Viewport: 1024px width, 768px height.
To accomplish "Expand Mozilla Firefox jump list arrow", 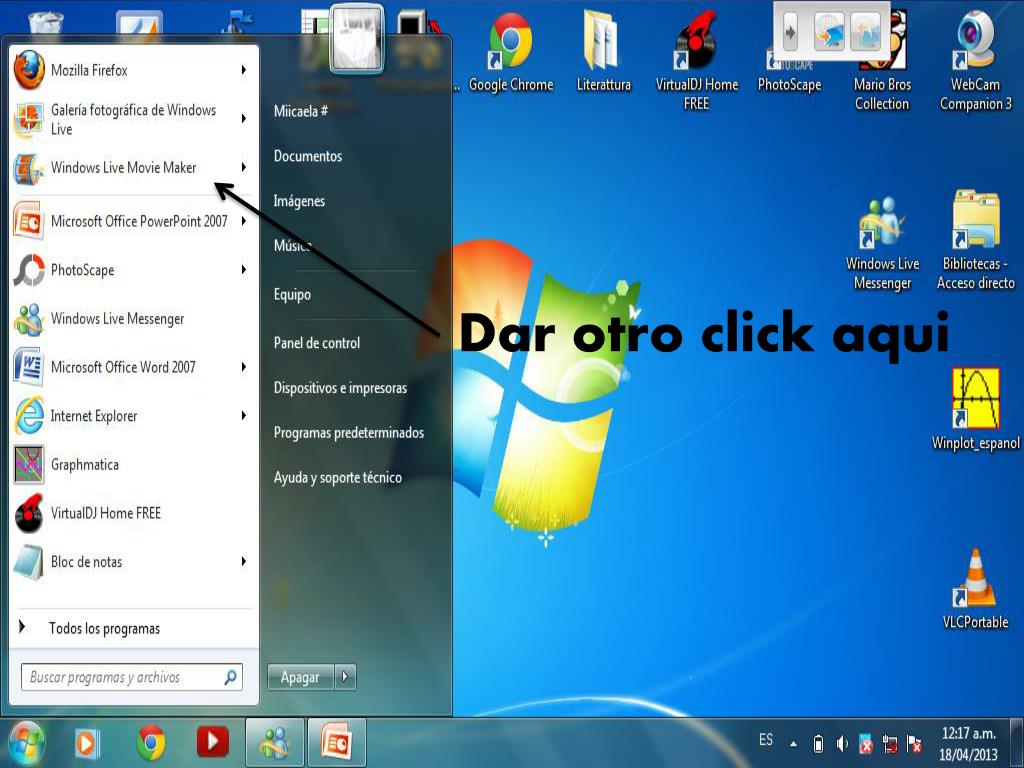I will (x=244, y=70).
